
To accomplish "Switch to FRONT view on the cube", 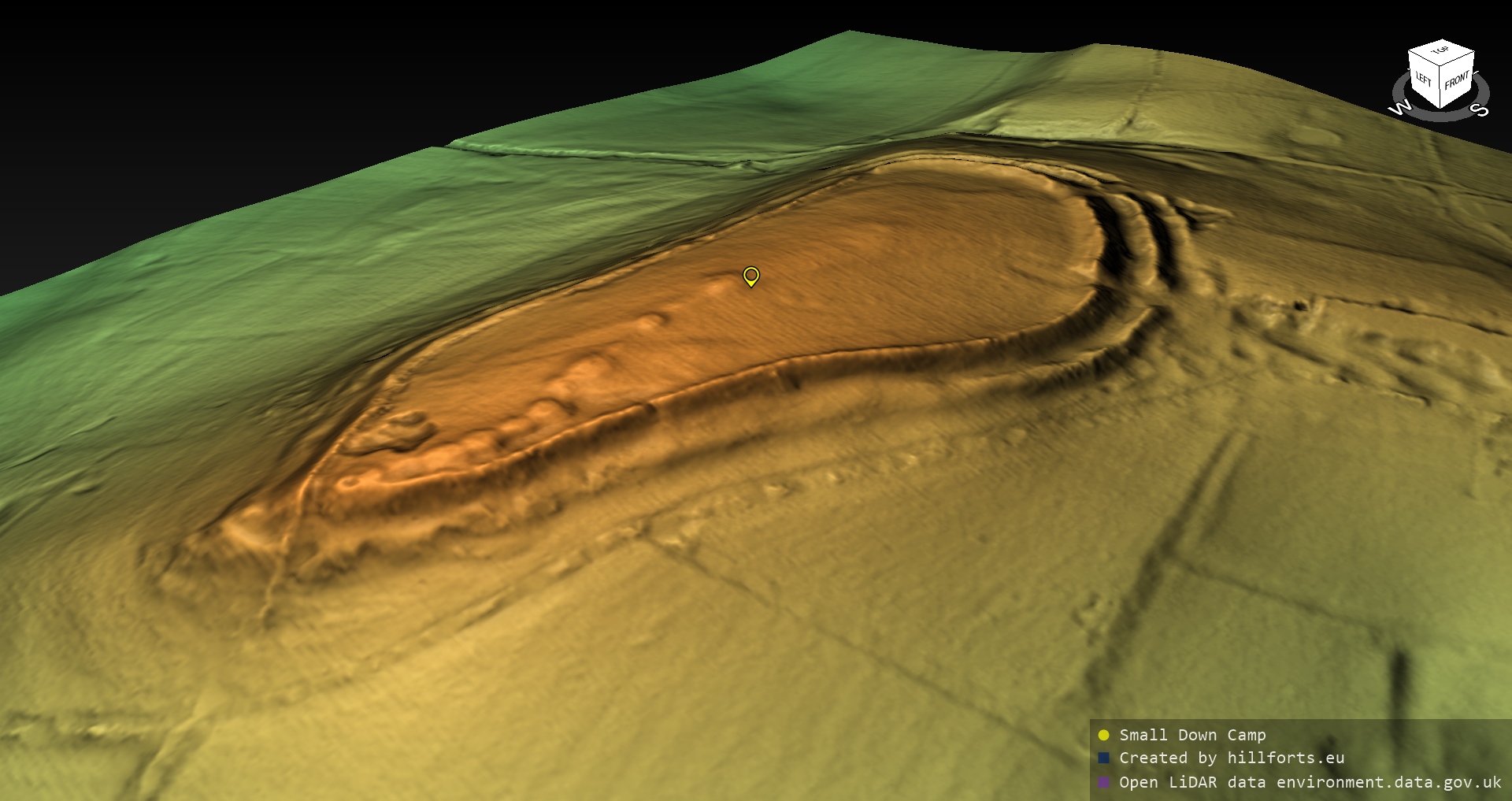I will click(1457, 80).
